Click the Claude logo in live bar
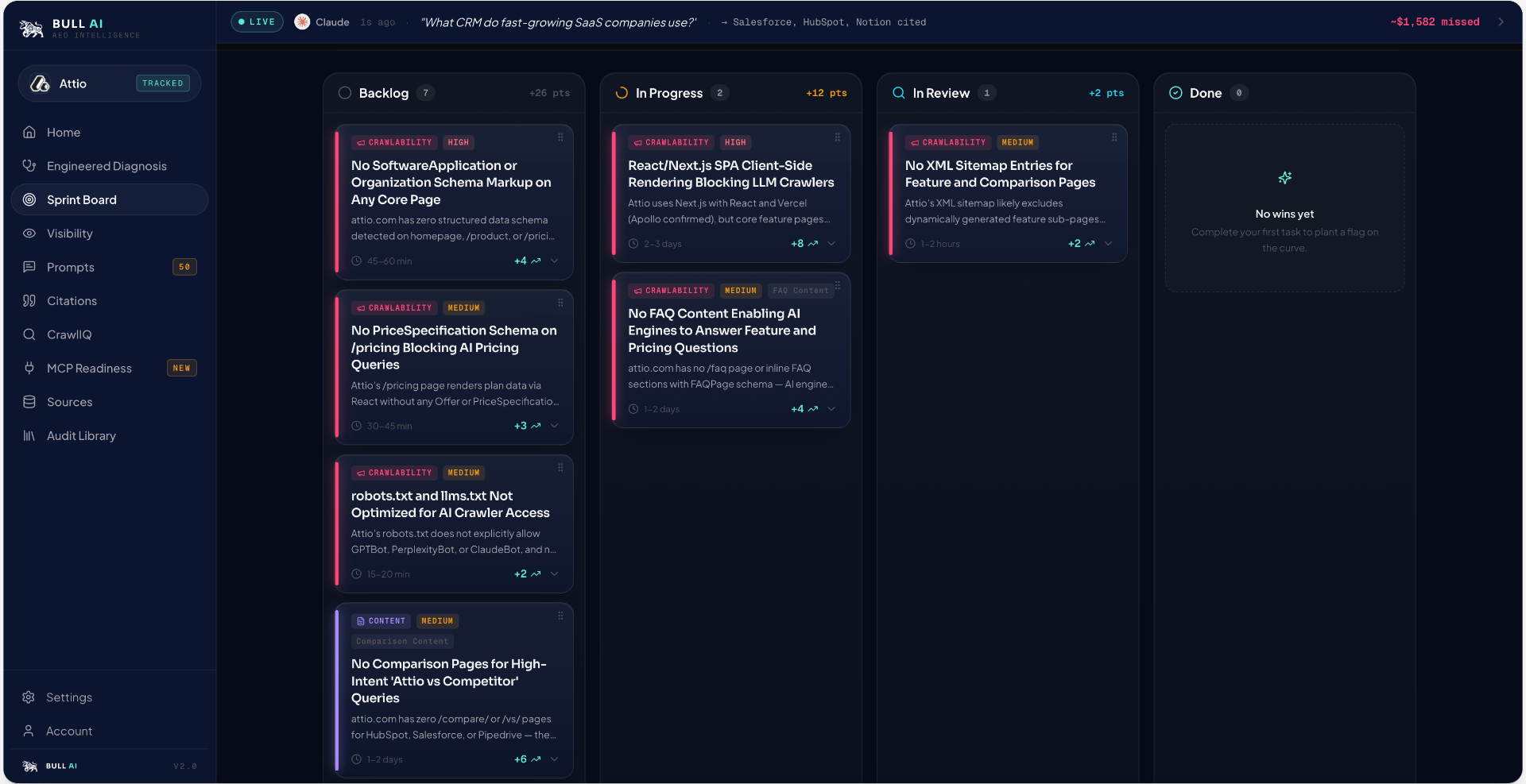 click(x=302, y=22)
